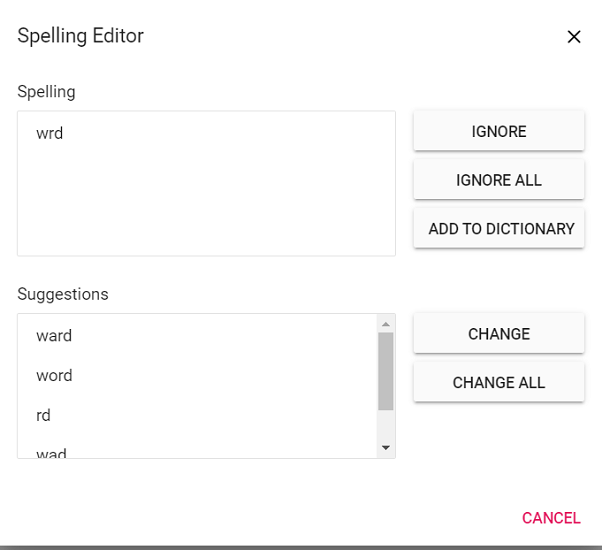Select the suggestion 'word'
The width and height of the screenshot is (602, 550).
pyautogui.click(x=197, y=376)
